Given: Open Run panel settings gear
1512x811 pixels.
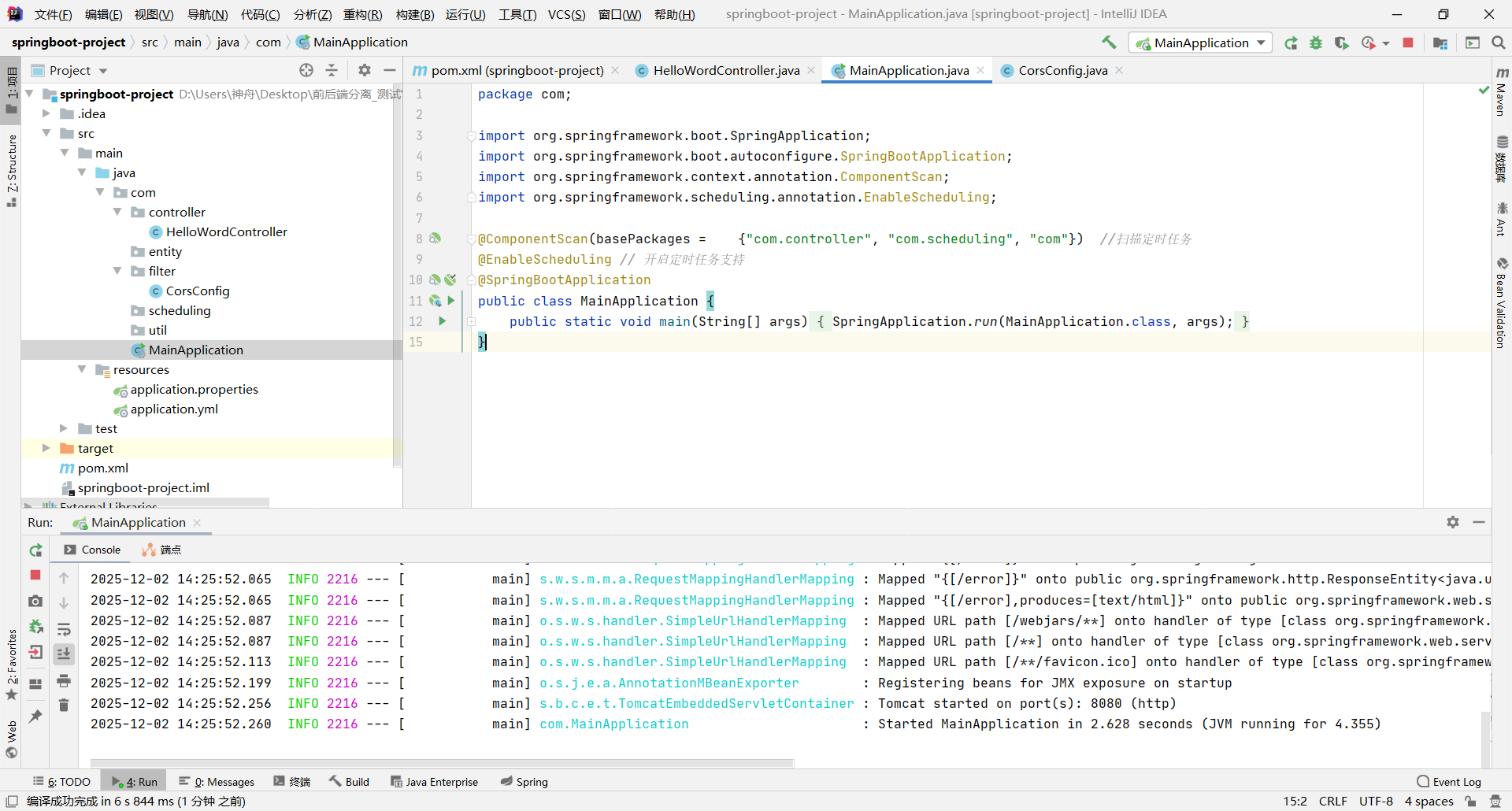Looking at the screenshot, I should coord(1453,522).
